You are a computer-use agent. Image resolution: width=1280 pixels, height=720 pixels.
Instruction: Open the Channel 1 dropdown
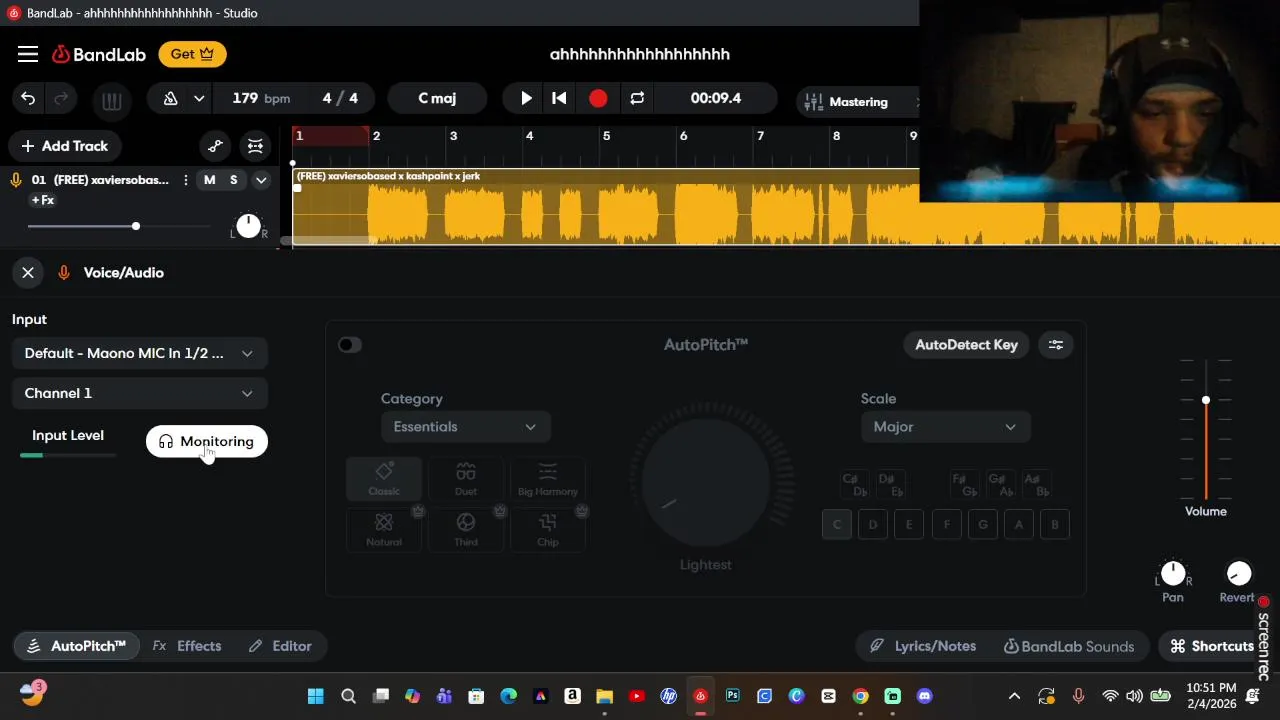click(139, 393)
